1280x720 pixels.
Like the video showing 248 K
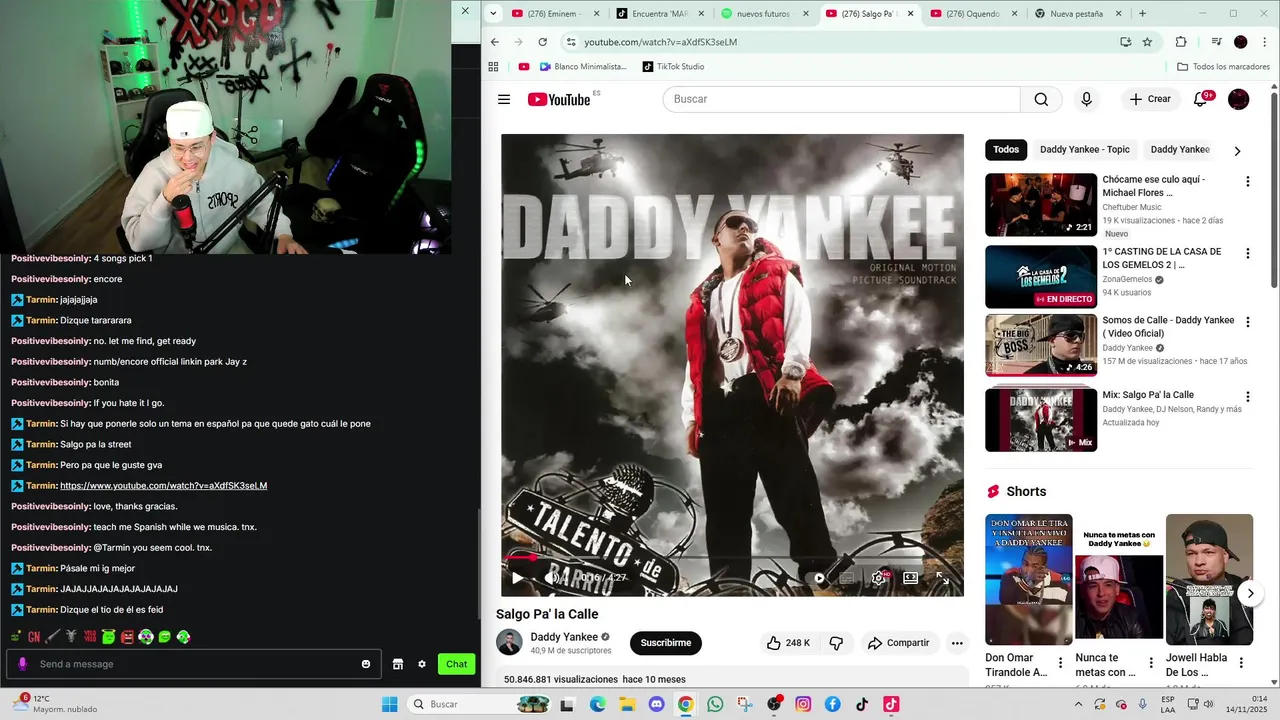788,643
